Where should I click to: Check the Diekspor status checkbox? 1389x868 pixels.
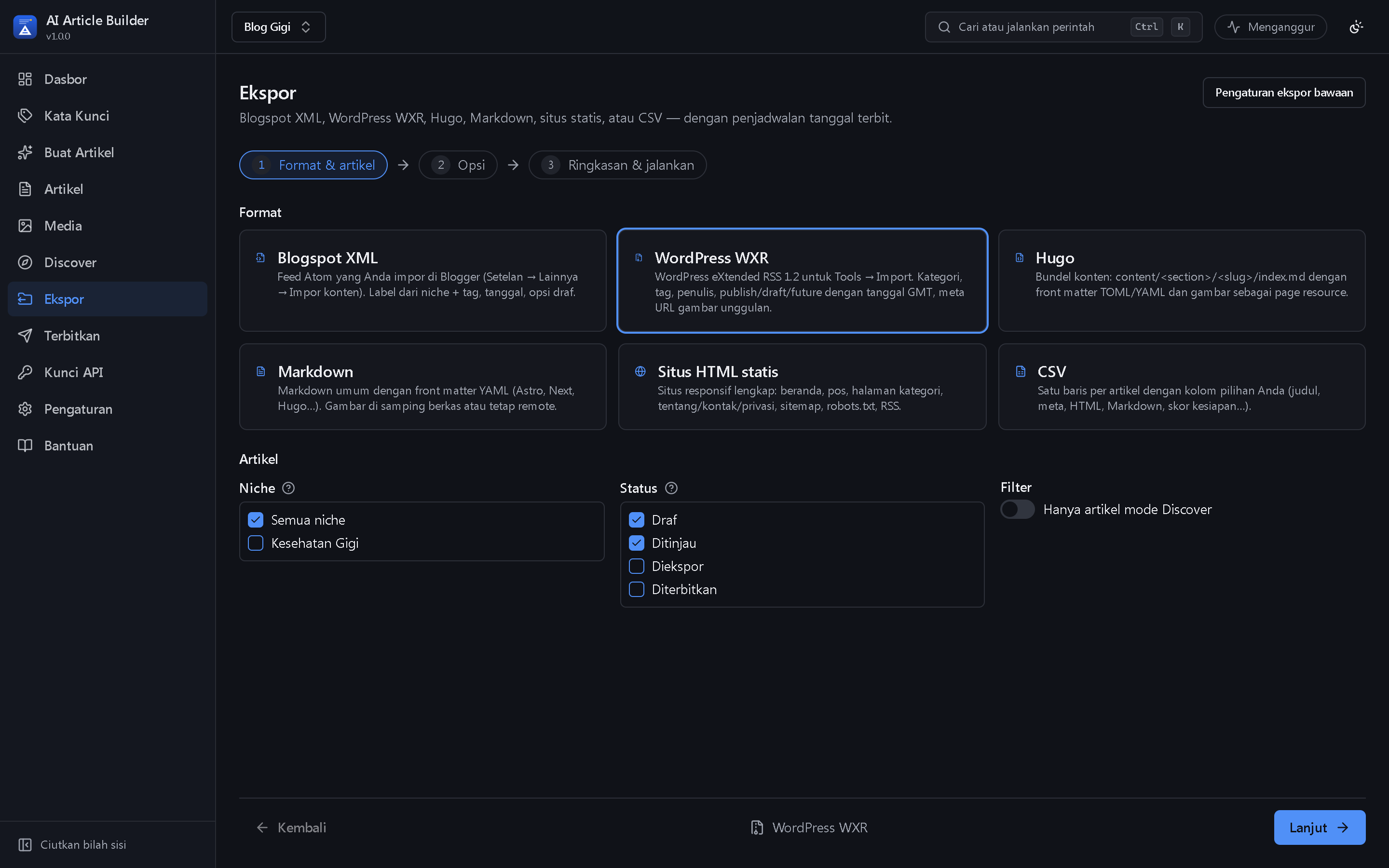point(637,566)
